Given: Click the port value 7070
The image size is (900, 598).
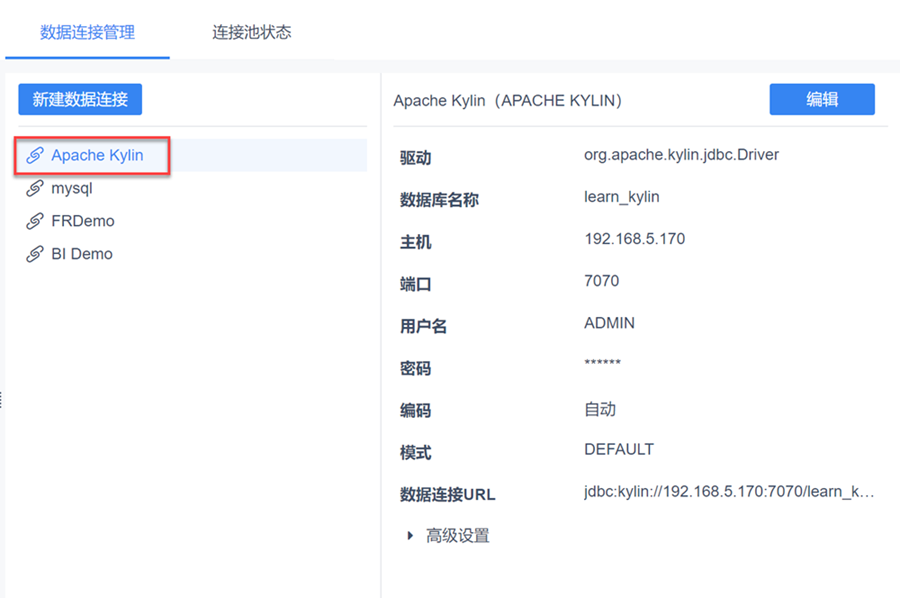Looking at the screenshot, I should click(602, 281).
